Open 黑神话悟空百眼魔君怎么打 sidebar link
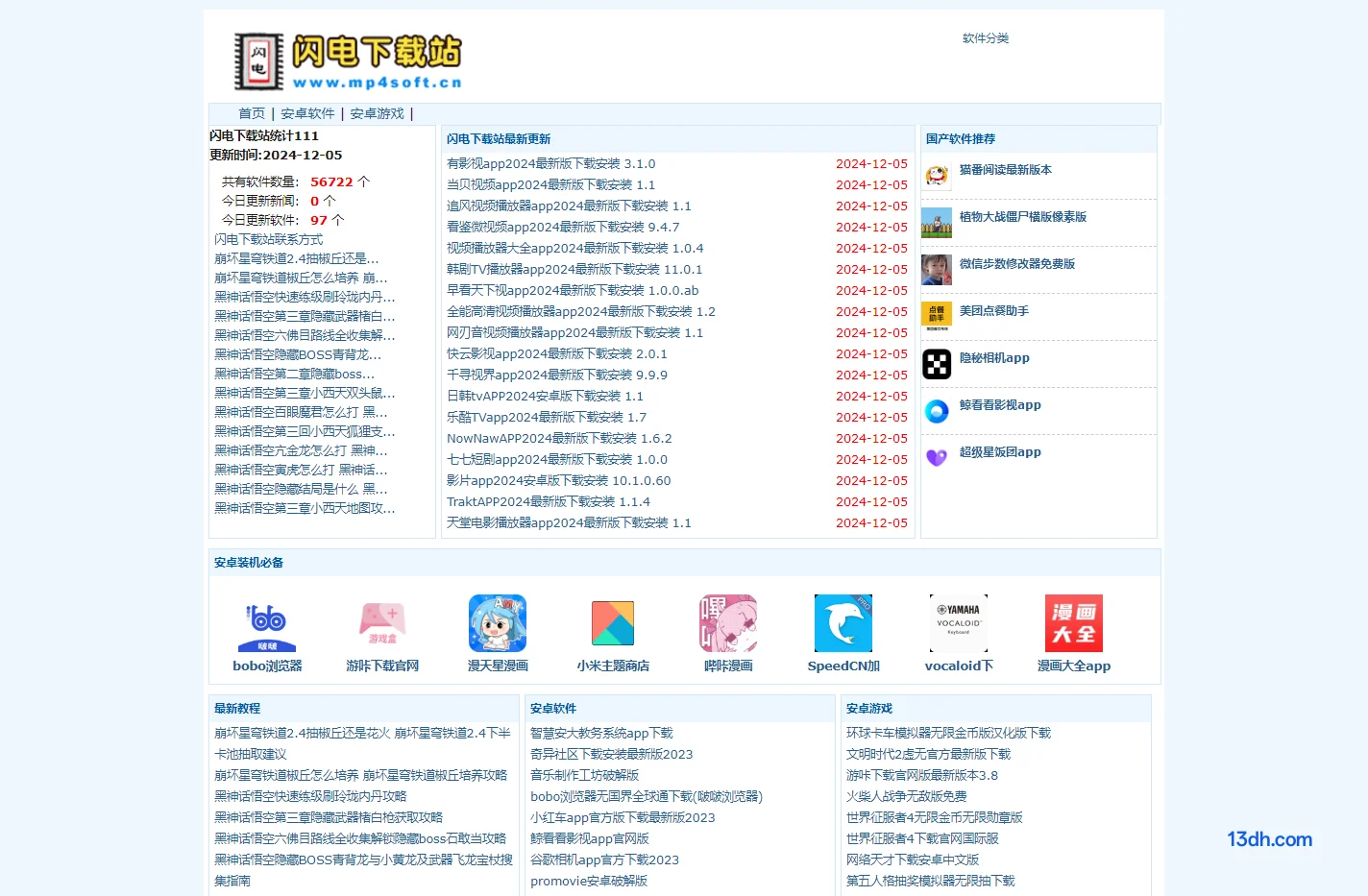Image resolution: width=1368 pixels, height=896 pixels. (x=302, y=412)
